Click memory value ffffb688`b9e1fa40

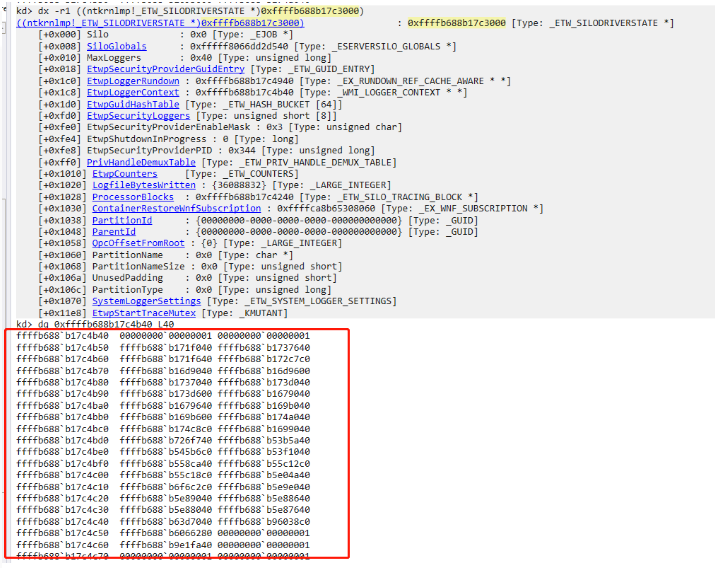[166, 545]
